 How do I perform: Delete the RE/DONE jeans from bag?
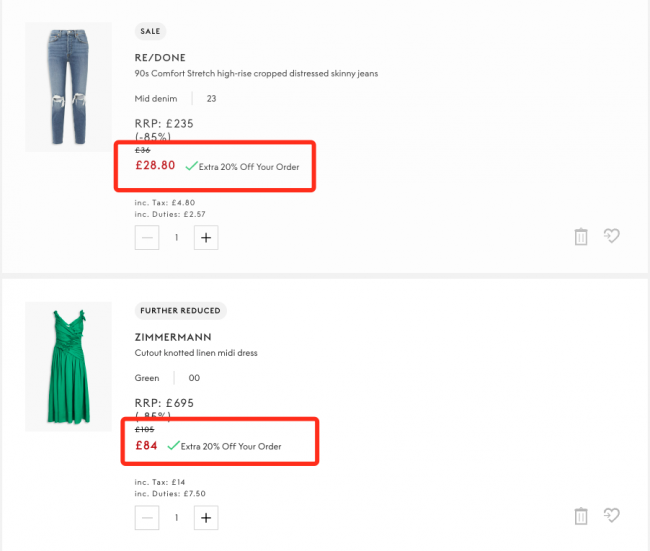(580, 237)
